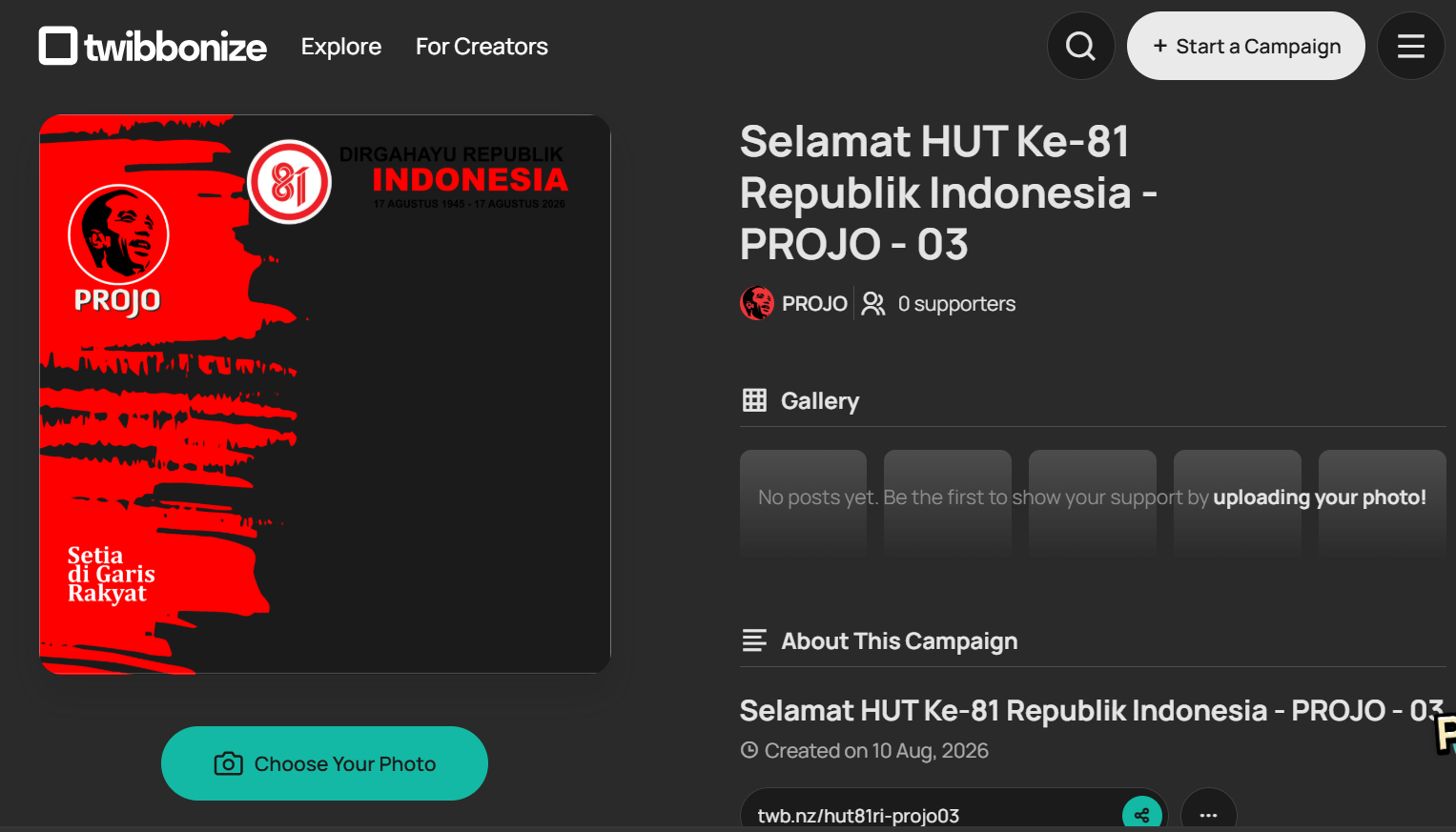
Task: Click the Choose Your Photo button
Action: point(324,763)
